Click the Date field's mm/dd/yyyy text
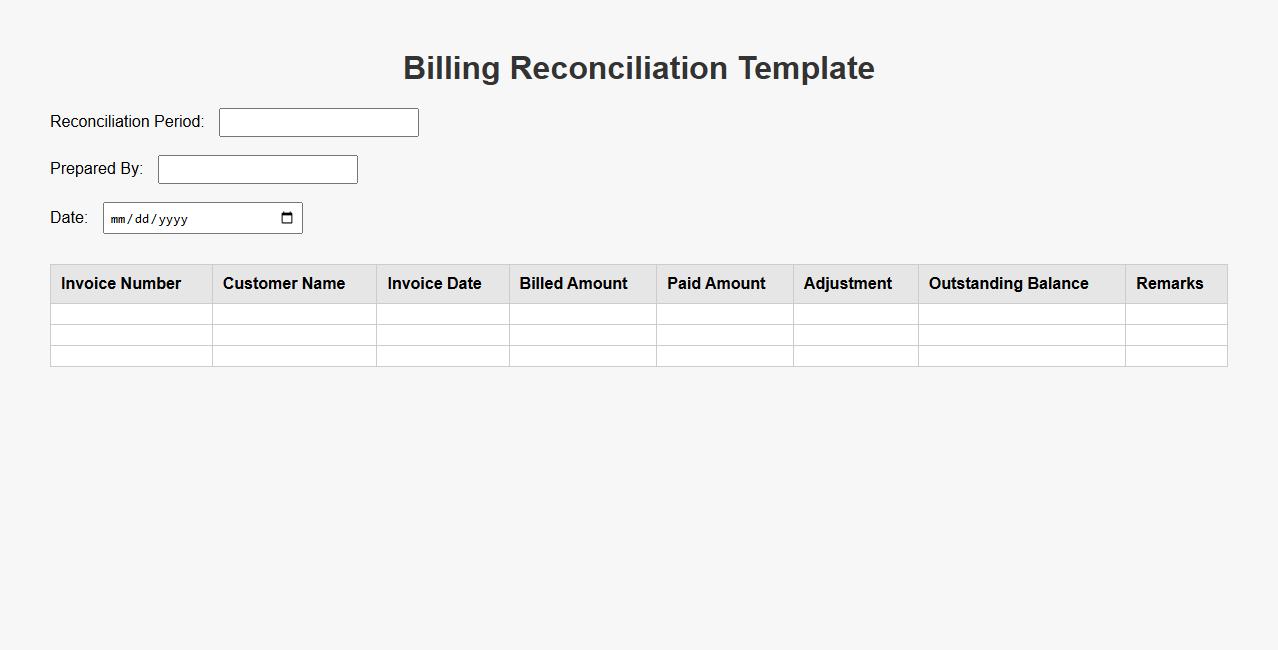This screenshot has width=1278, height=650. pos(150,219)
